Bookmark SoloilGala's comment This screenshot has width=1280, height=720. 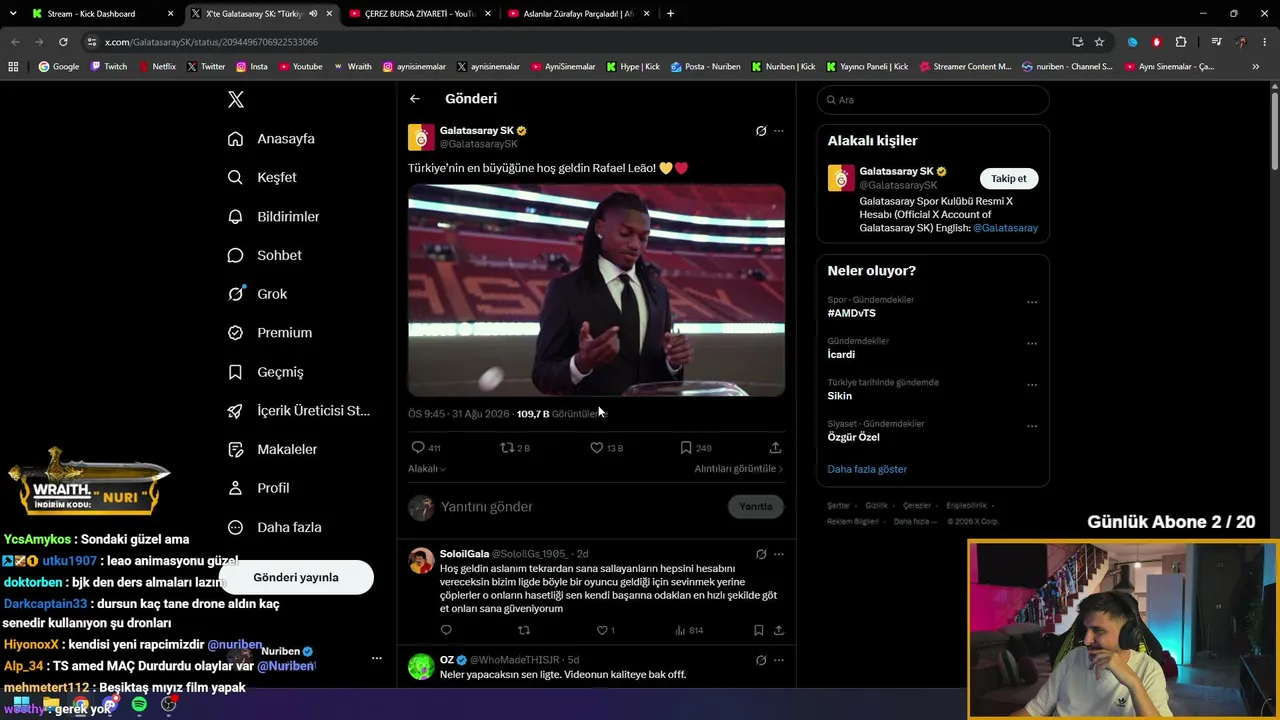759,630
